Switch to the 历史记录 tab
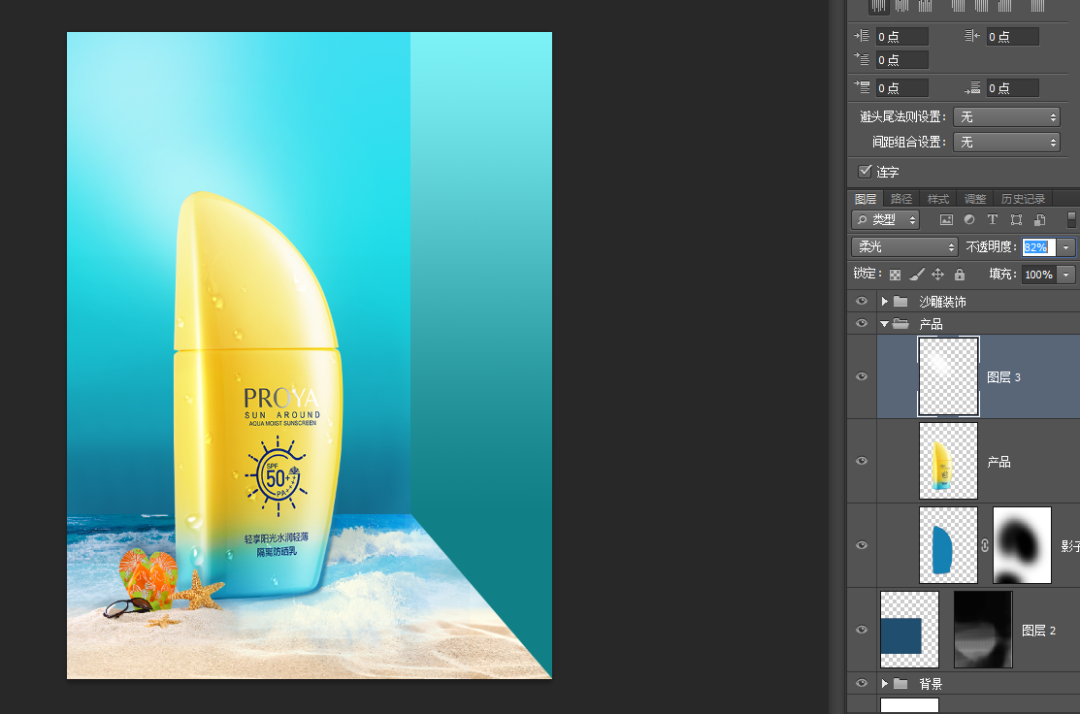The width and height of the screenshot is (1080, 714). point(1023,199)
